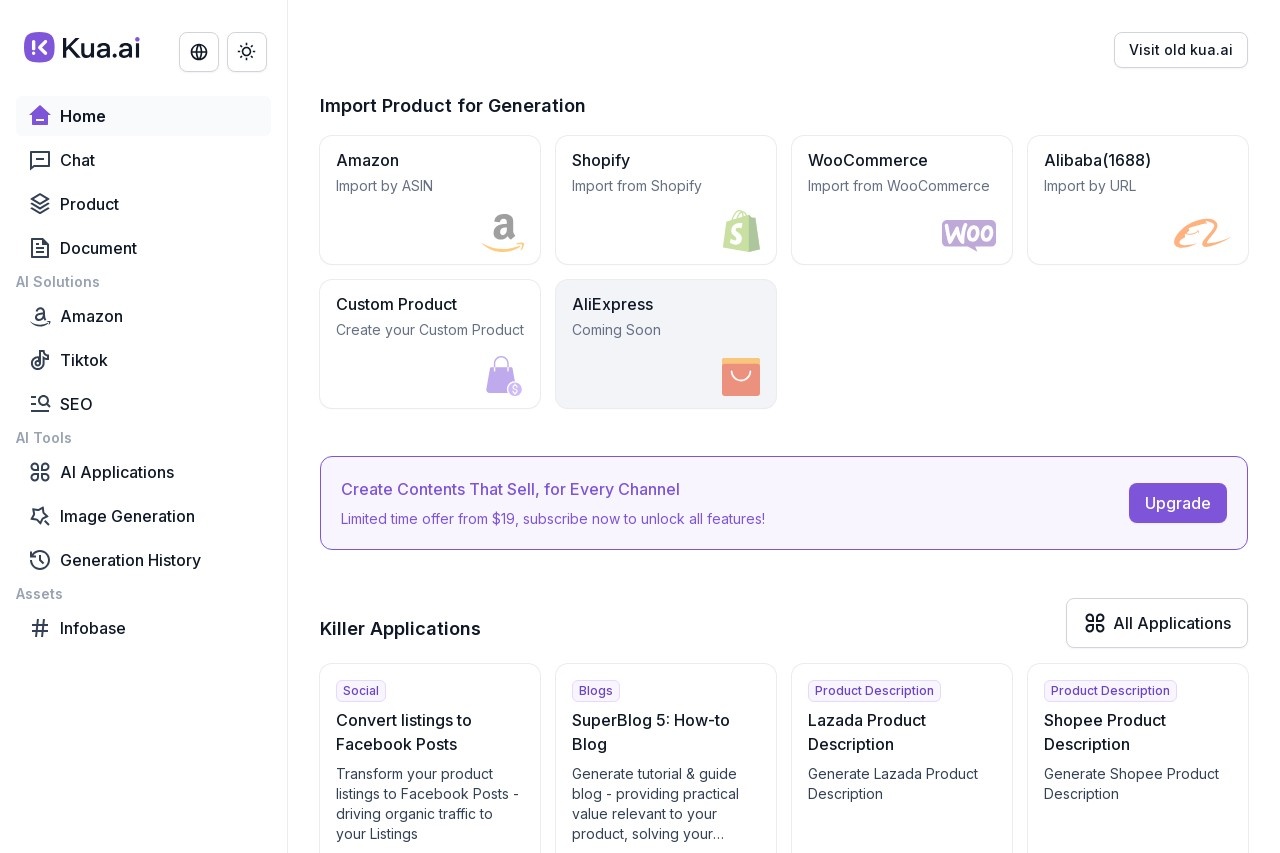Open the Product section in sidebar
This screenshot has height=853, width=1280.
[x=143, y=204]
